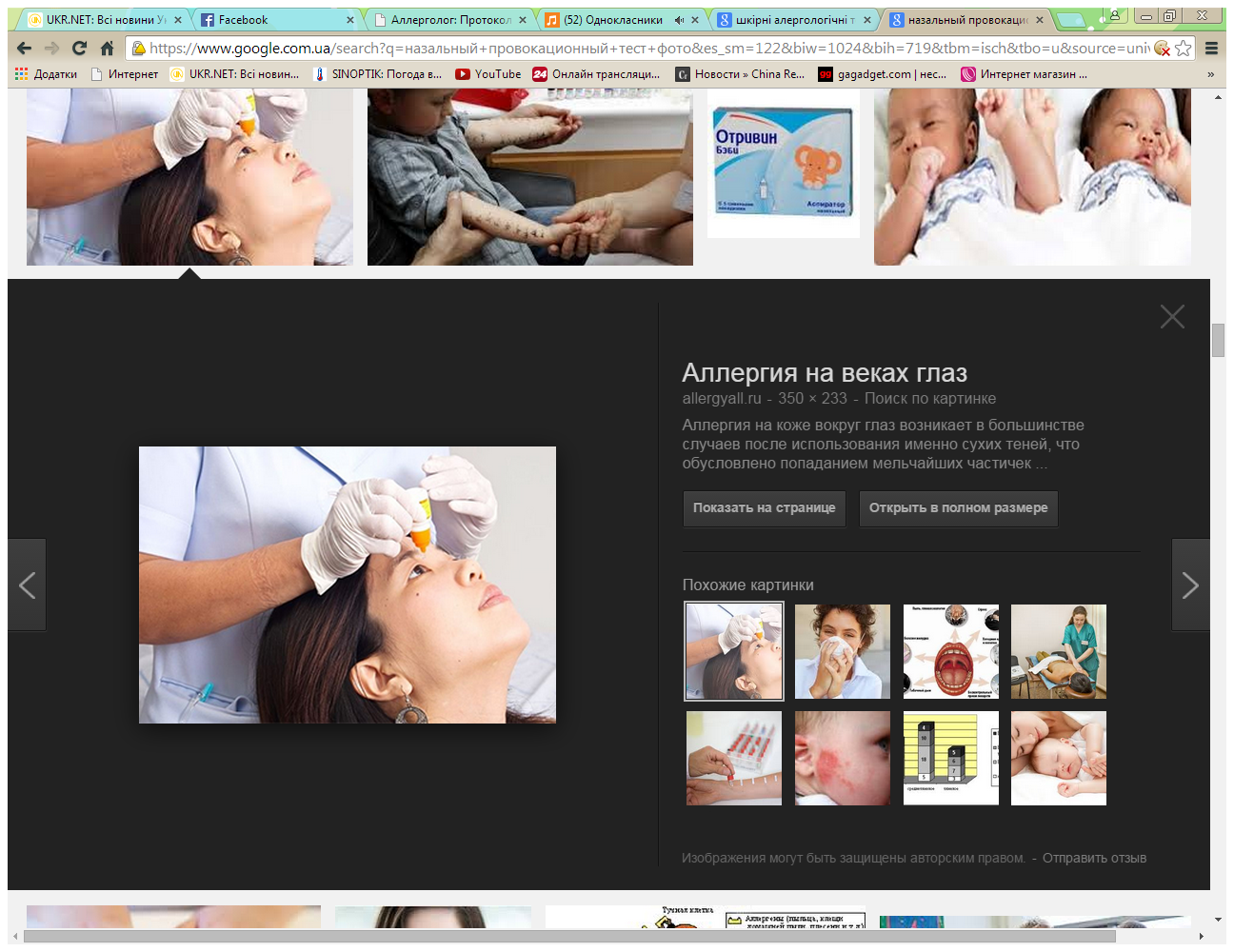Screen dimensions: 1234x952
Task: Select the nurse massage thumbnail
Action: click(1059, 651)
